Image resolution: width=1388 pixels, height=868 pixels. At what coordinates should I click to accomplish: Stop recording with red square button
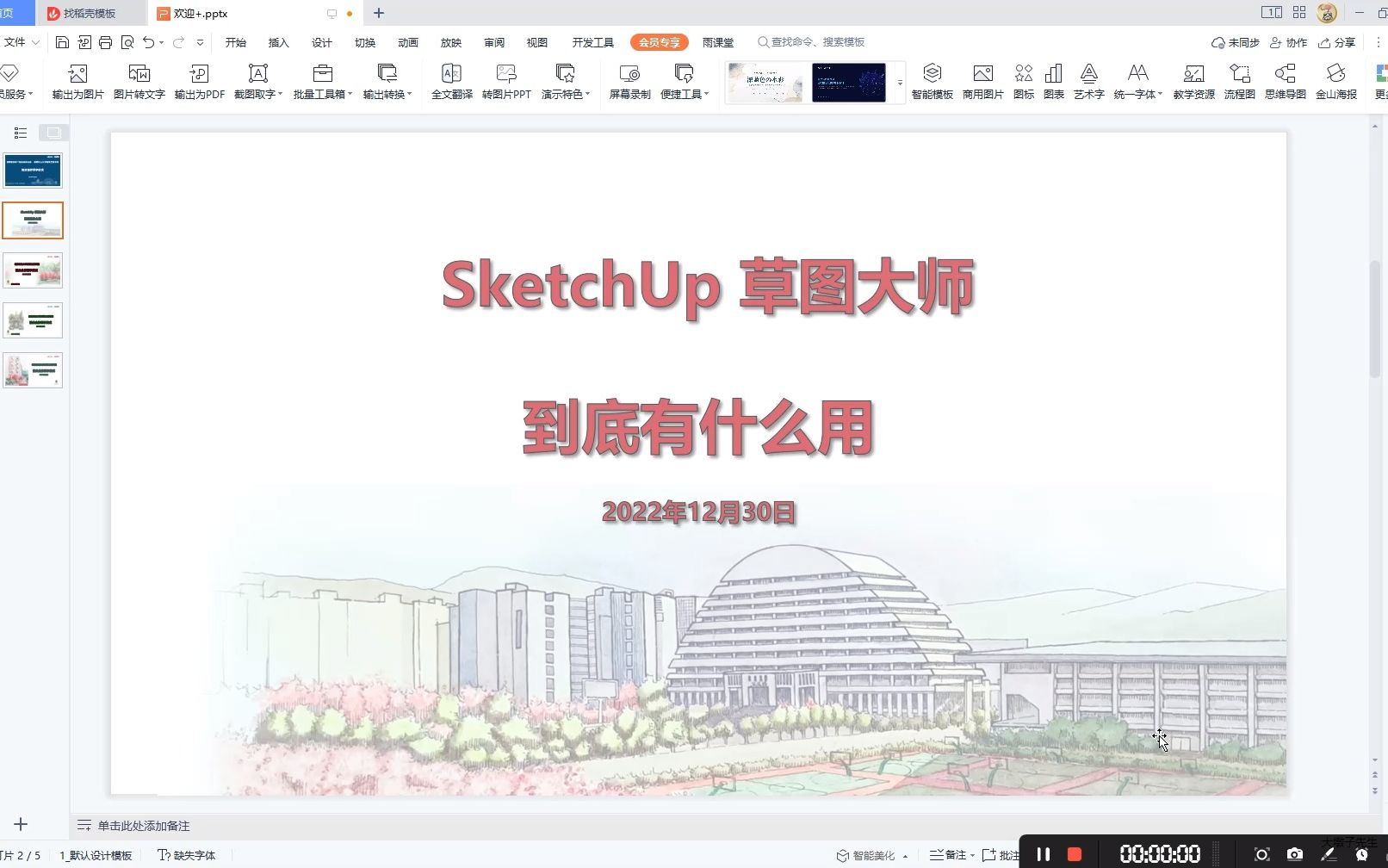[x=1075, y=854]
